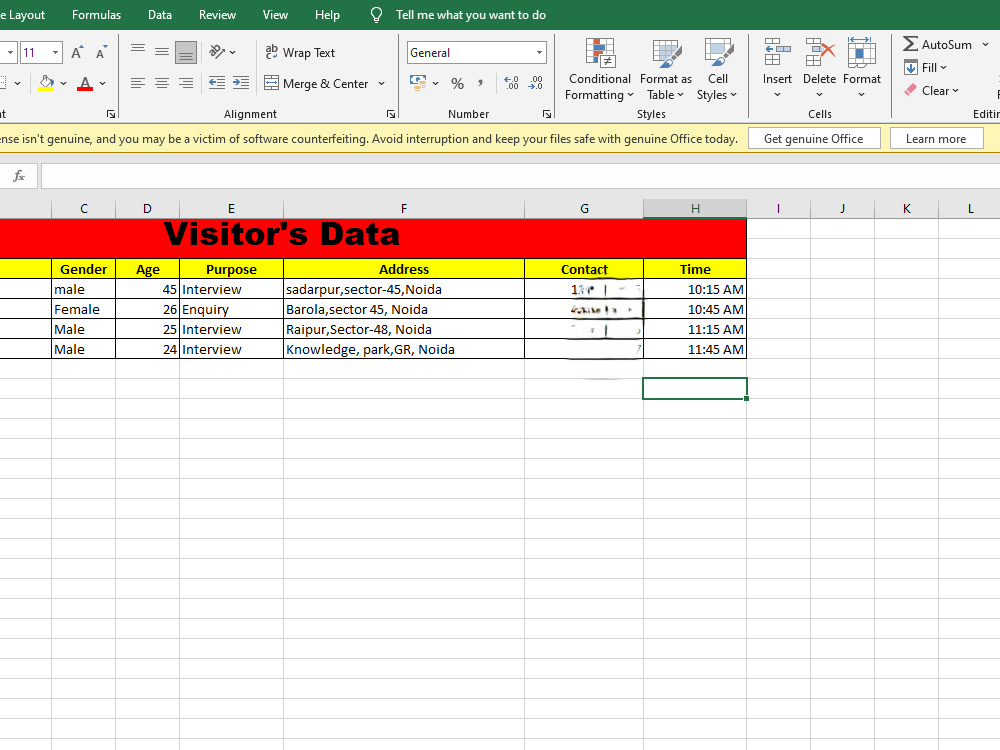Open Font settings dialog launcher

click(111, 114)
